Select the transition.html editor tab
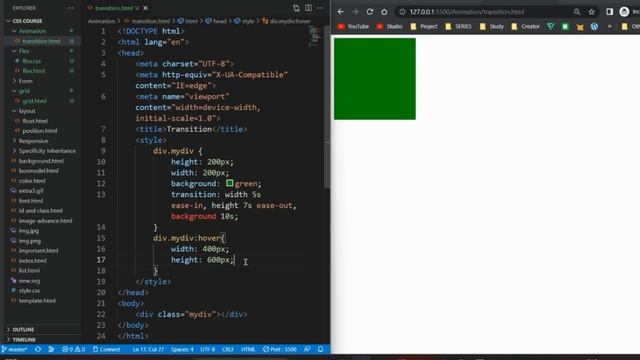640x360 pixels. [x=113, y=8]
